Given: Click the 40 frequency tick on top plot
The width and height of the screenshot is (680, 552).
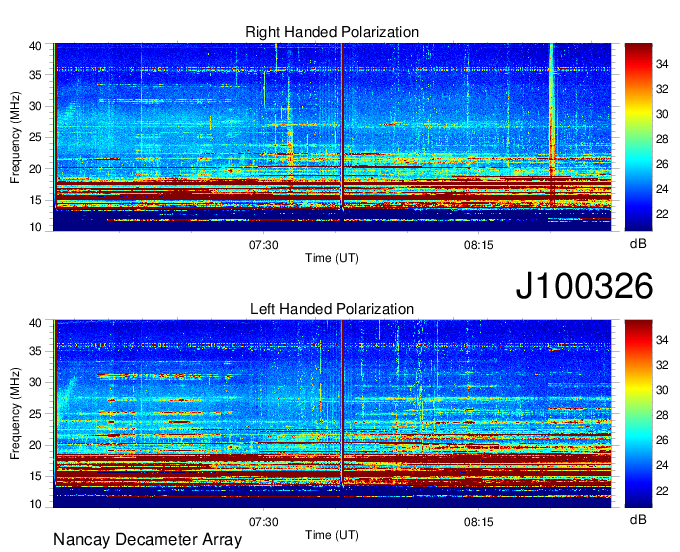Looking at the screenshot, I should [x=35, y=46].
